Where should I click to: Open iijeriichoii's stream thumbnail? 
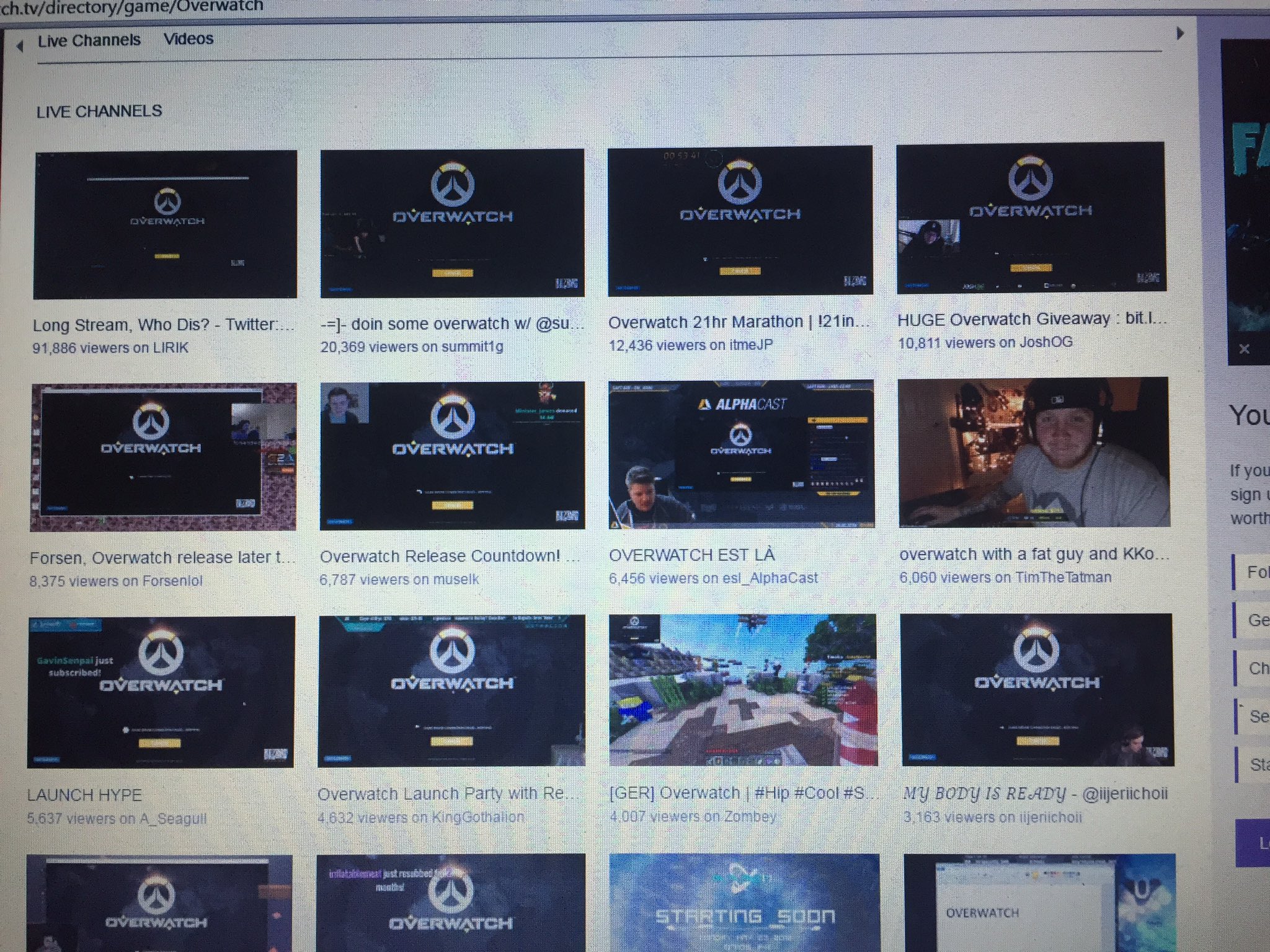coord(1037,690)
